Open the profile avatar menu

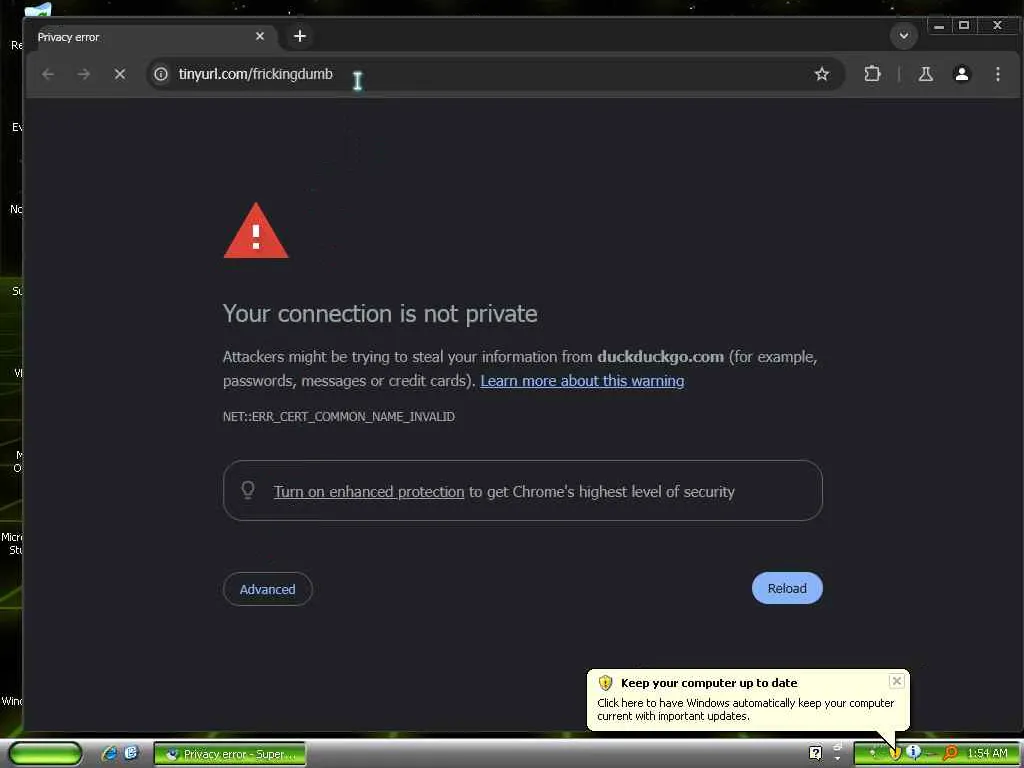pyautogui.click(x=962, y=74)
